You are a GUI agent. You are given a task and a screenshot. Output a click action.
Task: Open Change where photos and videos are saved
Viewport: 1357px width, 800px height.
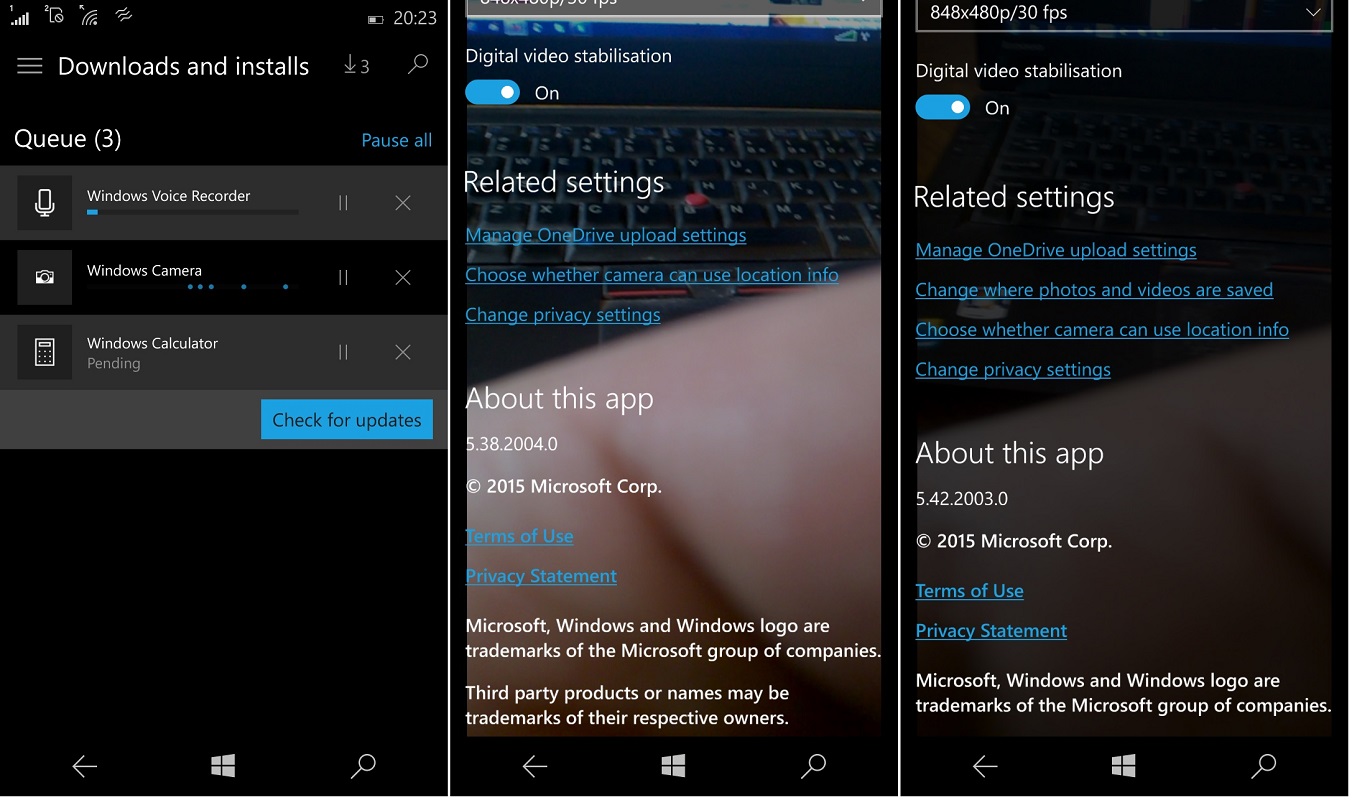pos(1094,290)
